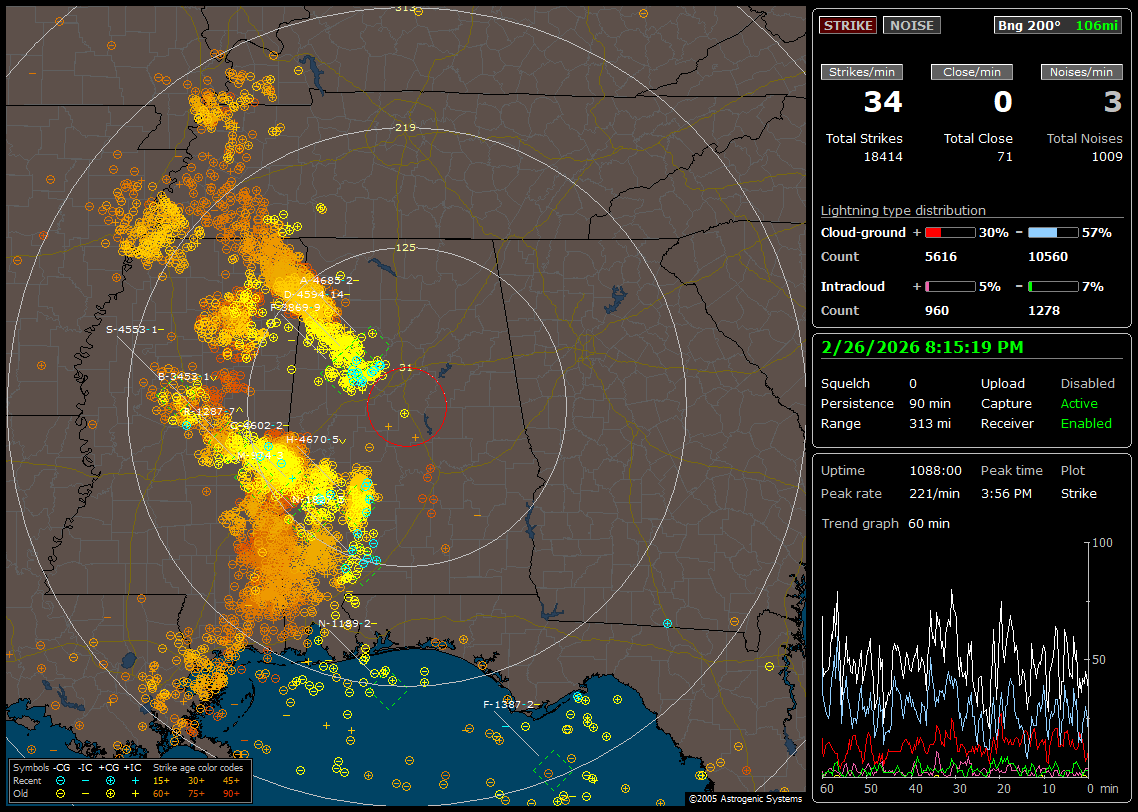Viewport: 1138px width, 812px height.
Task: Click the red close-range alarm circle
Action: [x=406, y=407]
